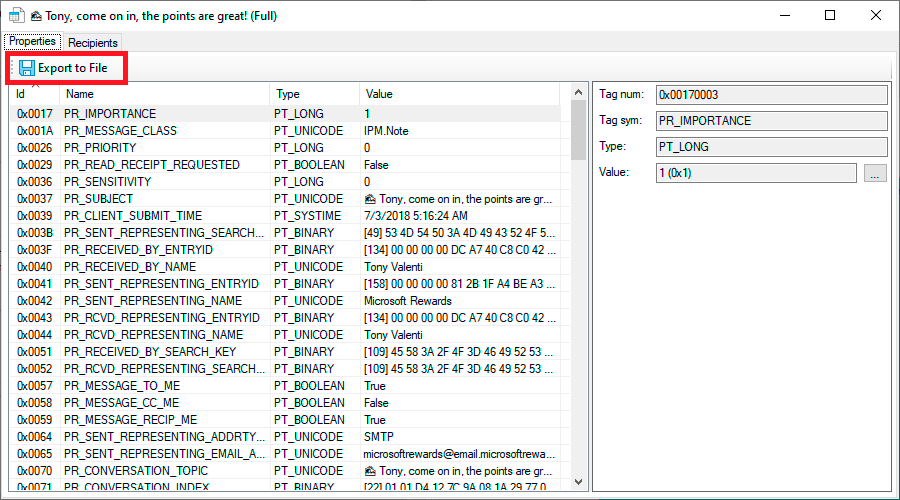This screenshot has height=500, width=900.
Task: Select the PR_MESSAGE_CC_ME row
Action: coord(285,402)
